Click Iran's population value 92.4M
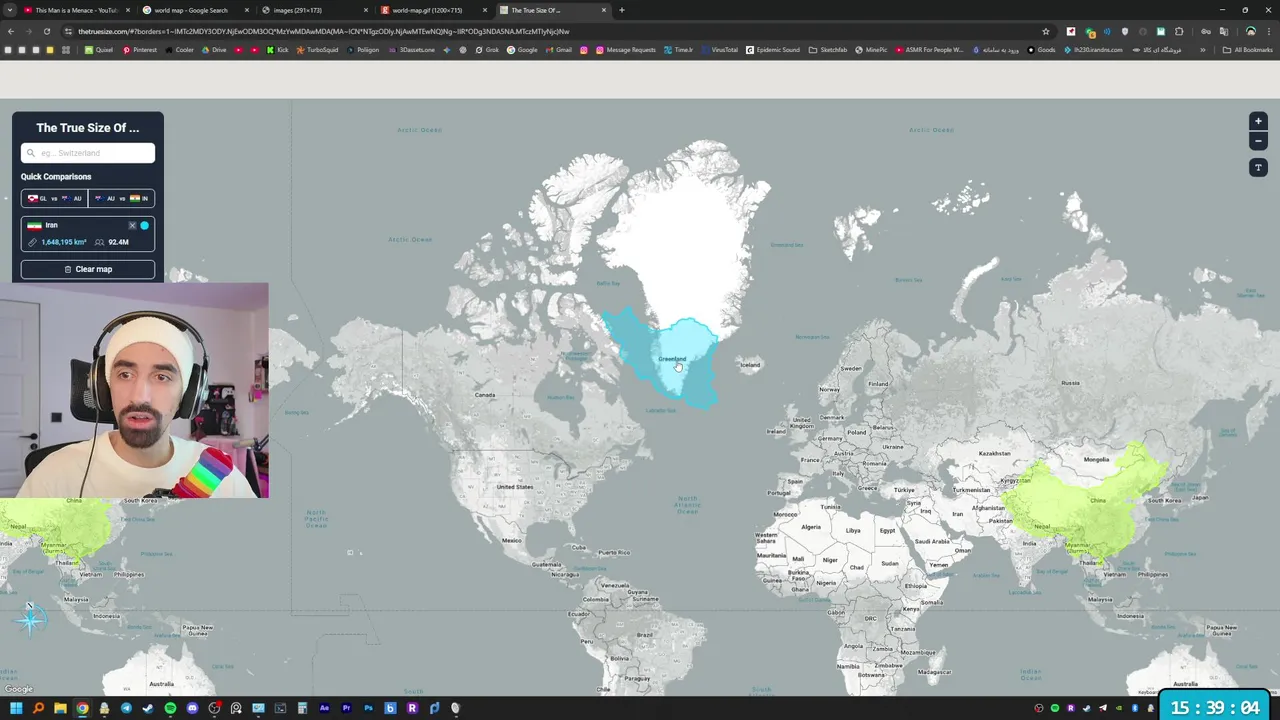1280x720 pixels. coord(119,242)
